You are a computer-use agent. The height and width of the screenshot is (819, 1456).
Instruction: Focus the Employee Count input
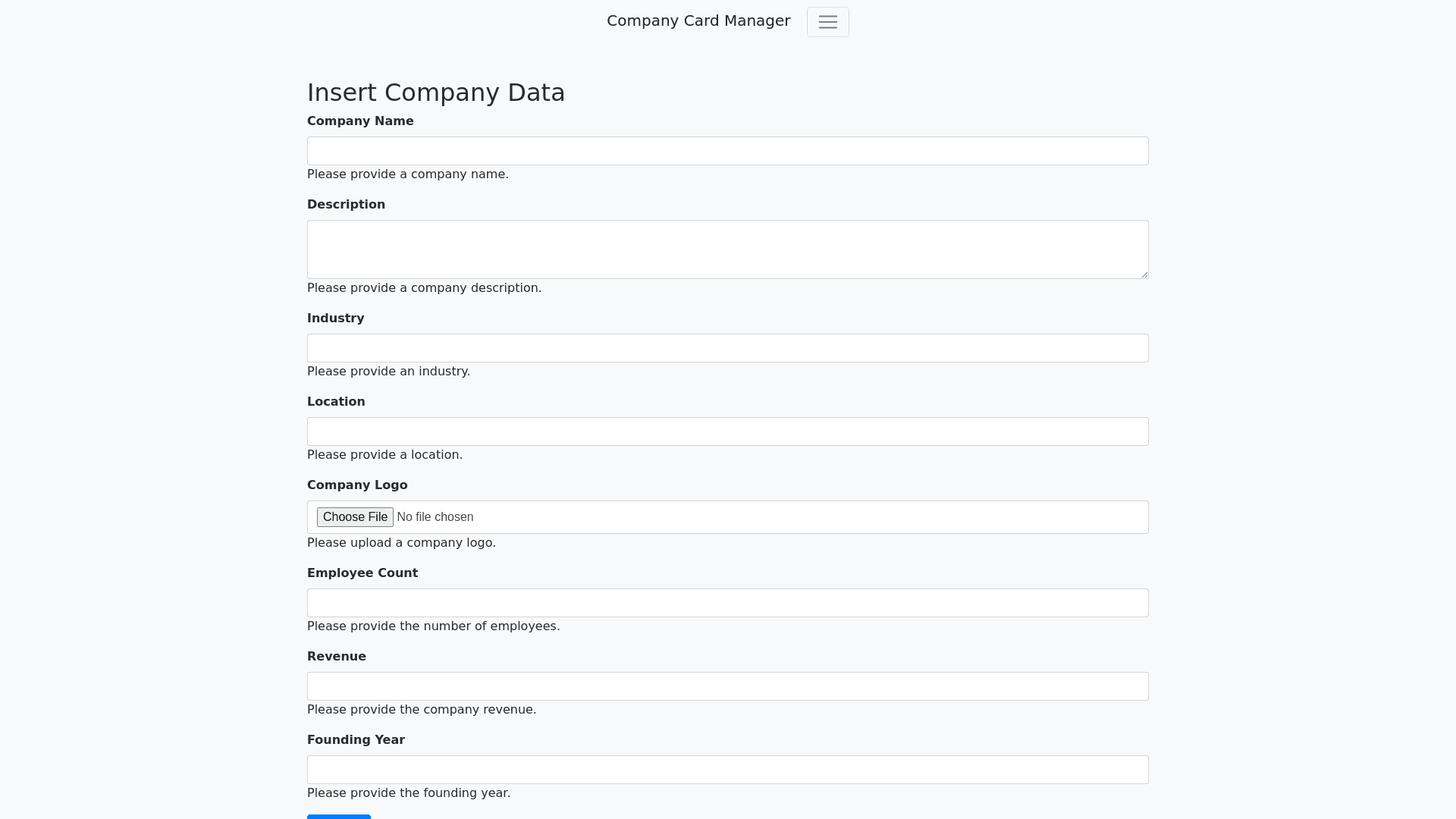click(x=727, y=603)
